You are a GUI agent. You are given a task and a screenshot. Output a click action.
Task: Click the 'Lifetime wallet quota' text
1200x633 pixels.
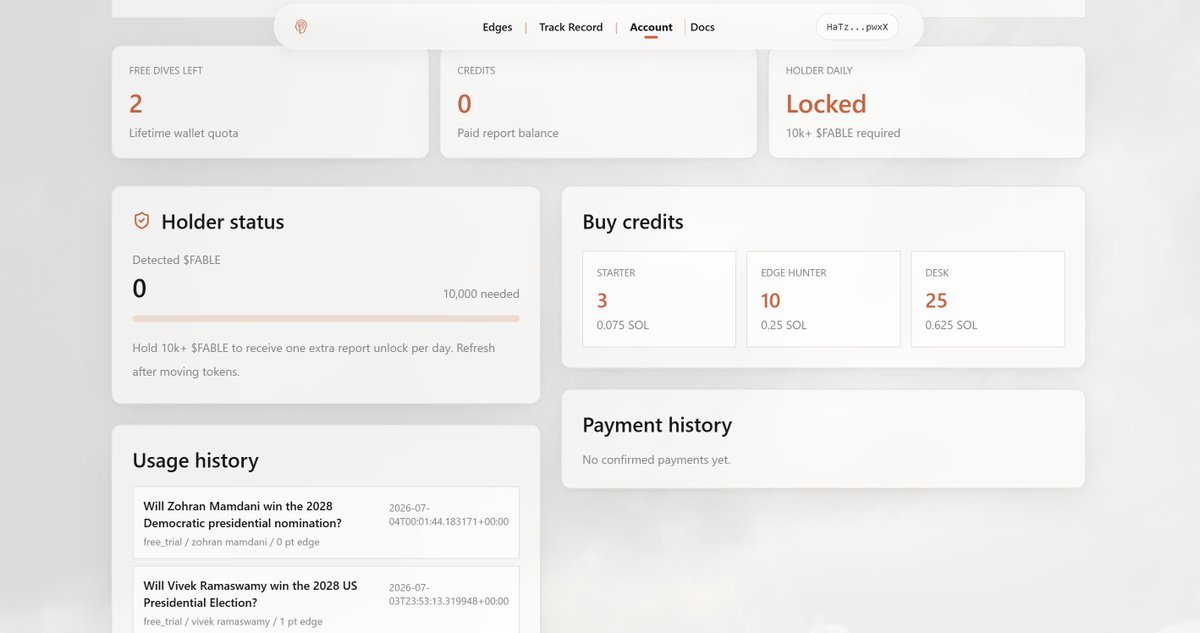tap(183, 133)
